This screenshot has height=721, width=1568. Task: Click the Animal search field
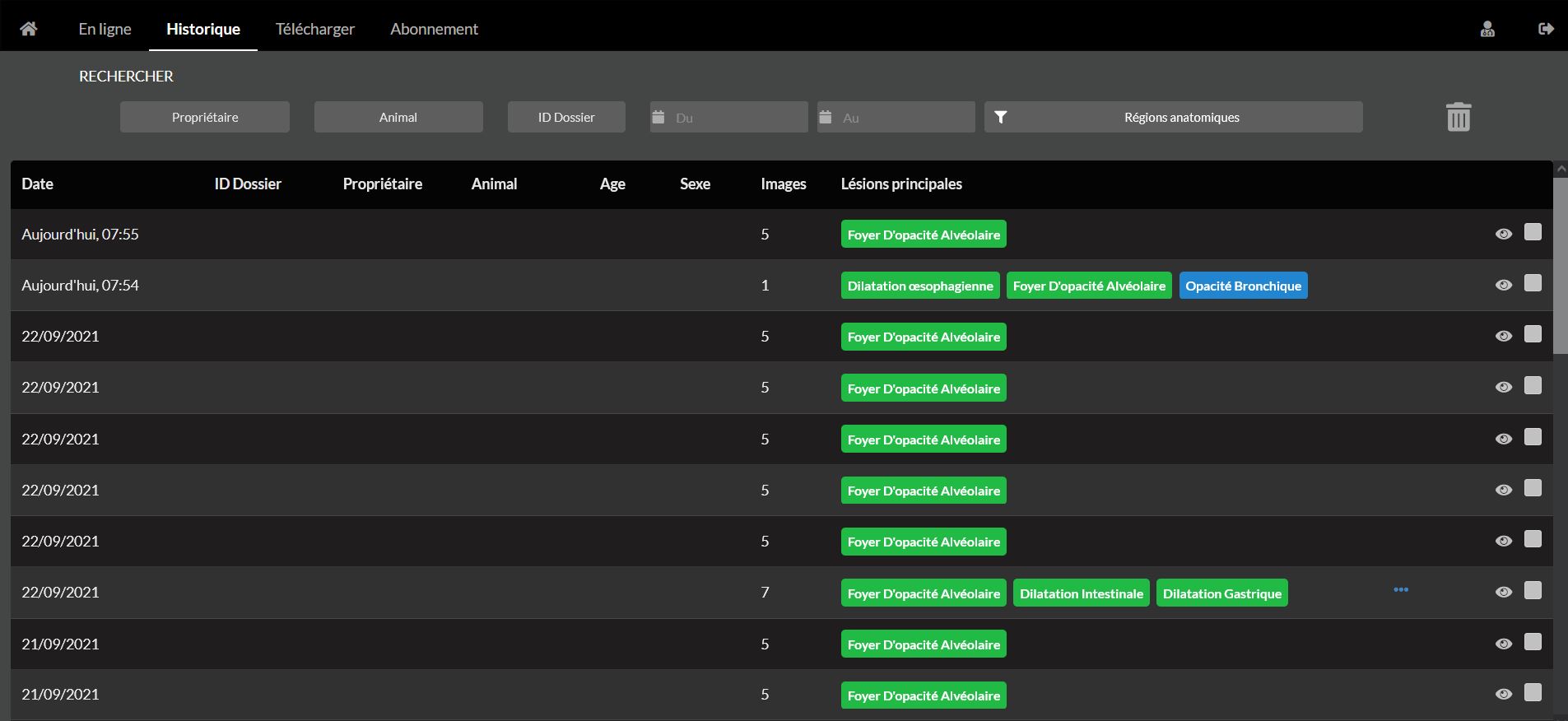tap(398, 117)
